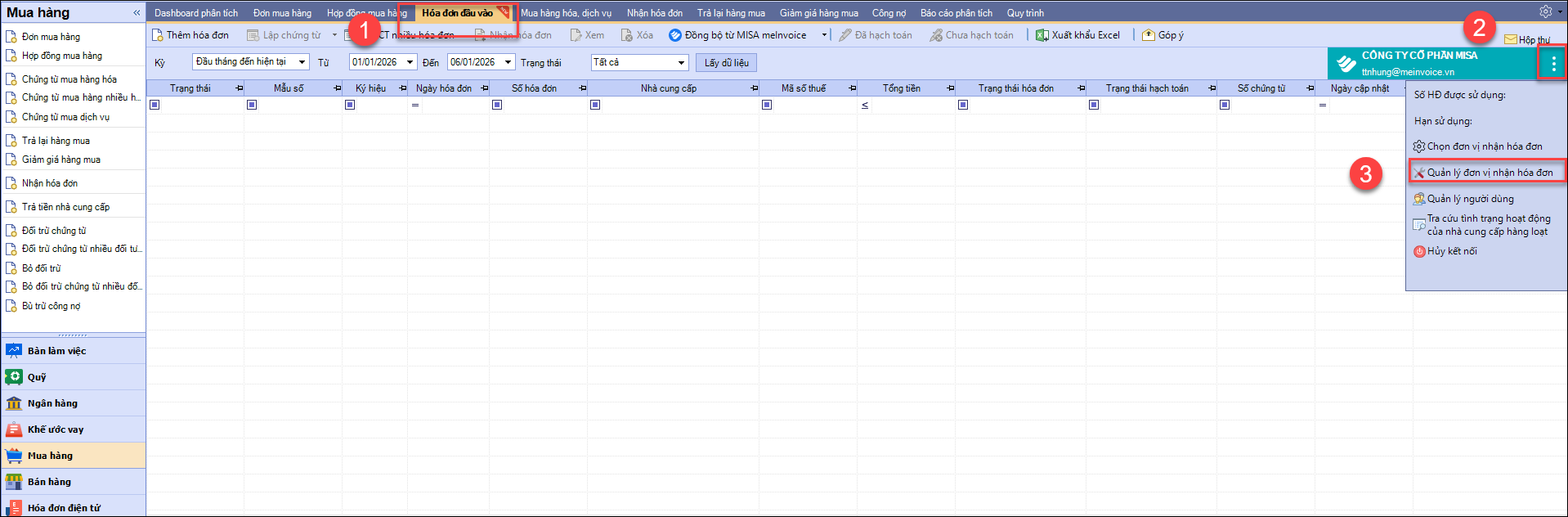Open the Từ start date picker dropdown
This screenshot has width=1568, height=517.
point(410,62)
